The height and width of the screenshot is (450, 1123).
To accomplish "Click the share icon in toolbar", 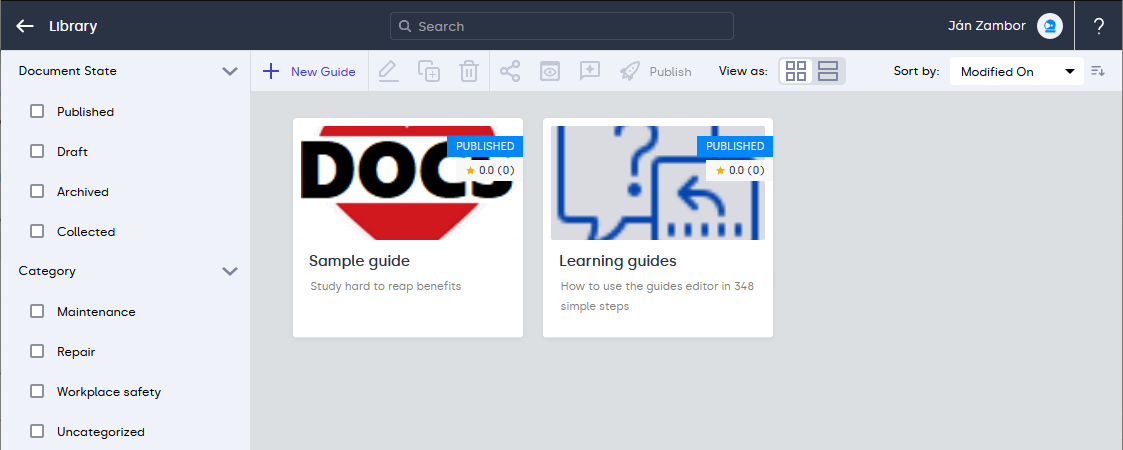I will [510, 71].
